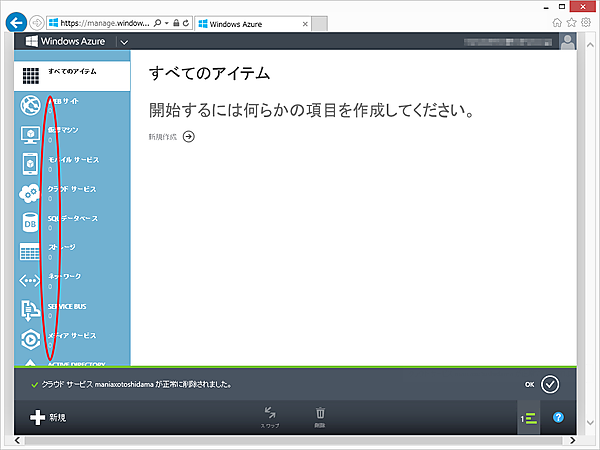
Task: Open the Service Bus icon
Action: click(31, 310)
